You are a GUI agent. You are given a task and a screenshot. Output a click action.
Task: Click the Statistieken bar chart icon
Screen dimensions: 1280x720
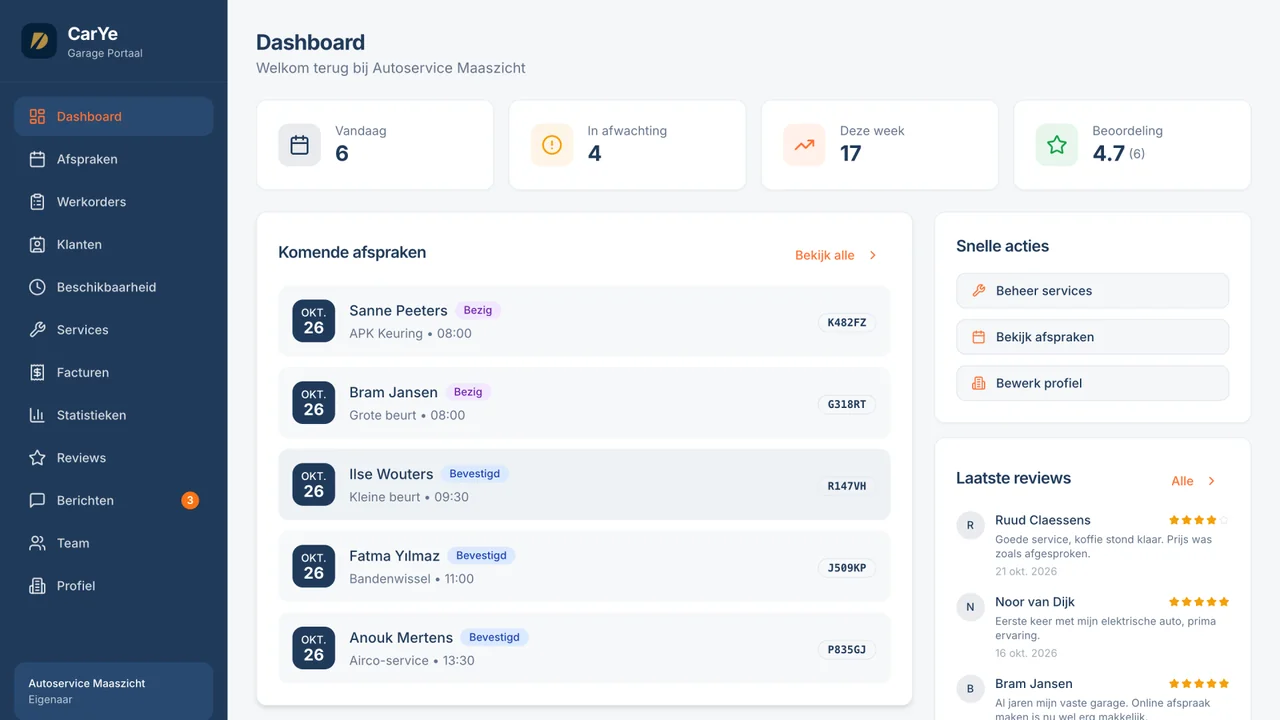click(x=37, y=415)
